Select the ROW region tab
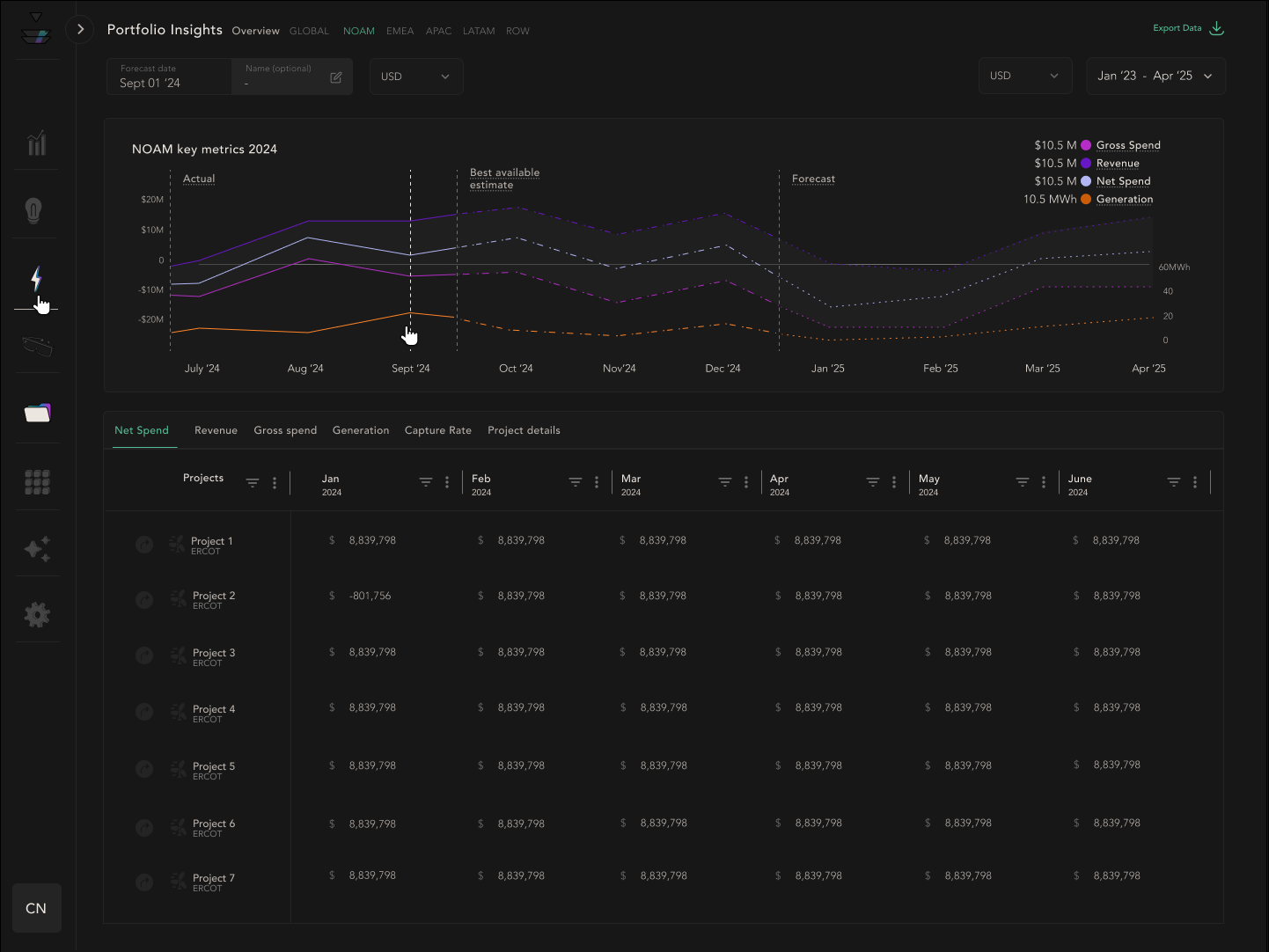1269x952 pixels. click(517, 31)
